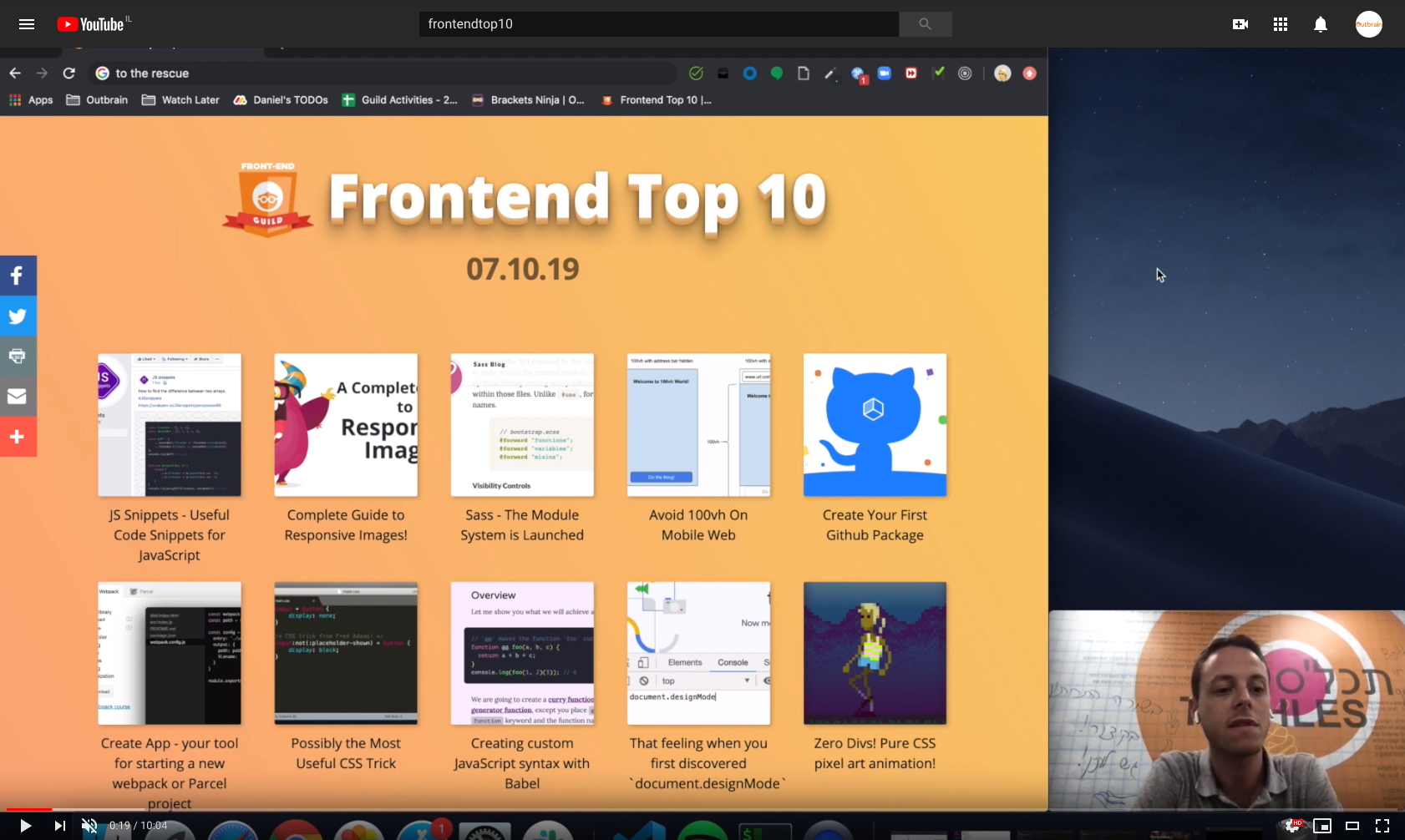
Task: Share the page on Facebook
Action: click(x=18, y=276)
